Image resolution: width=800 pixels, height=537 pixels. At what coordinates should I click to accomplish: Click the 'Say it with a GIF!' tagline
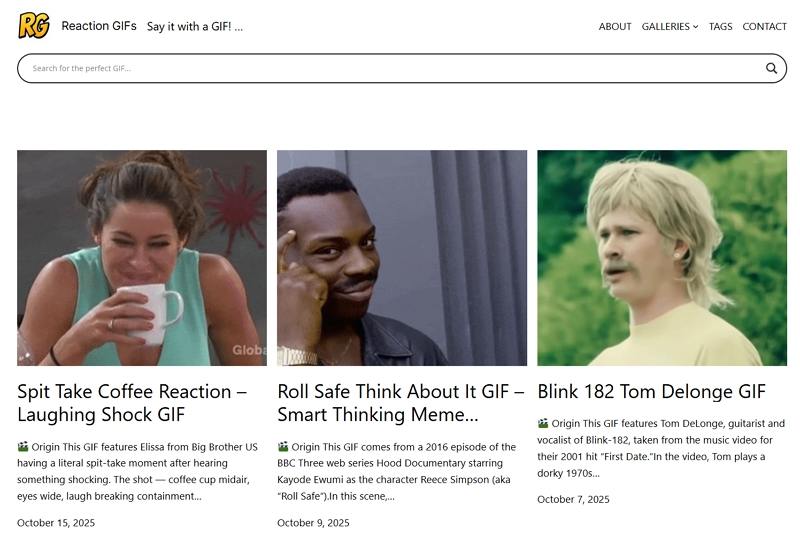pos(195,27)
